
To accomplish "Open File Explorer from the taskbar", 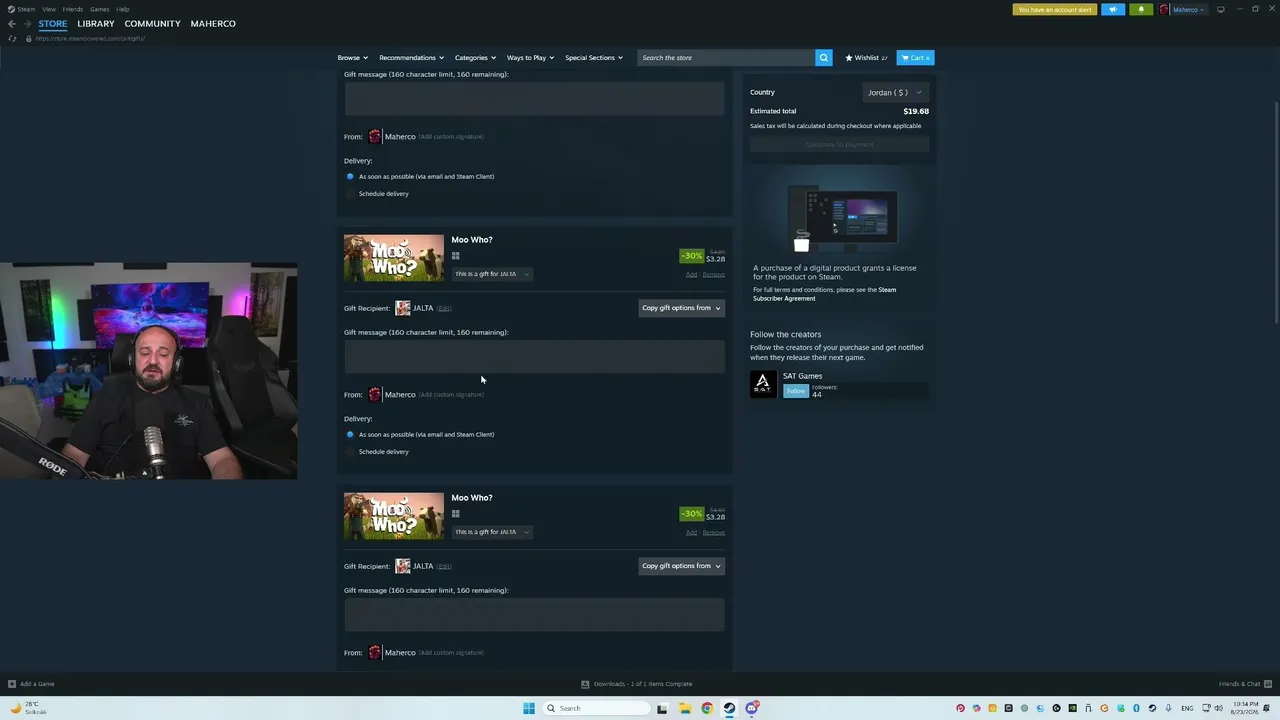I will 685,708.
